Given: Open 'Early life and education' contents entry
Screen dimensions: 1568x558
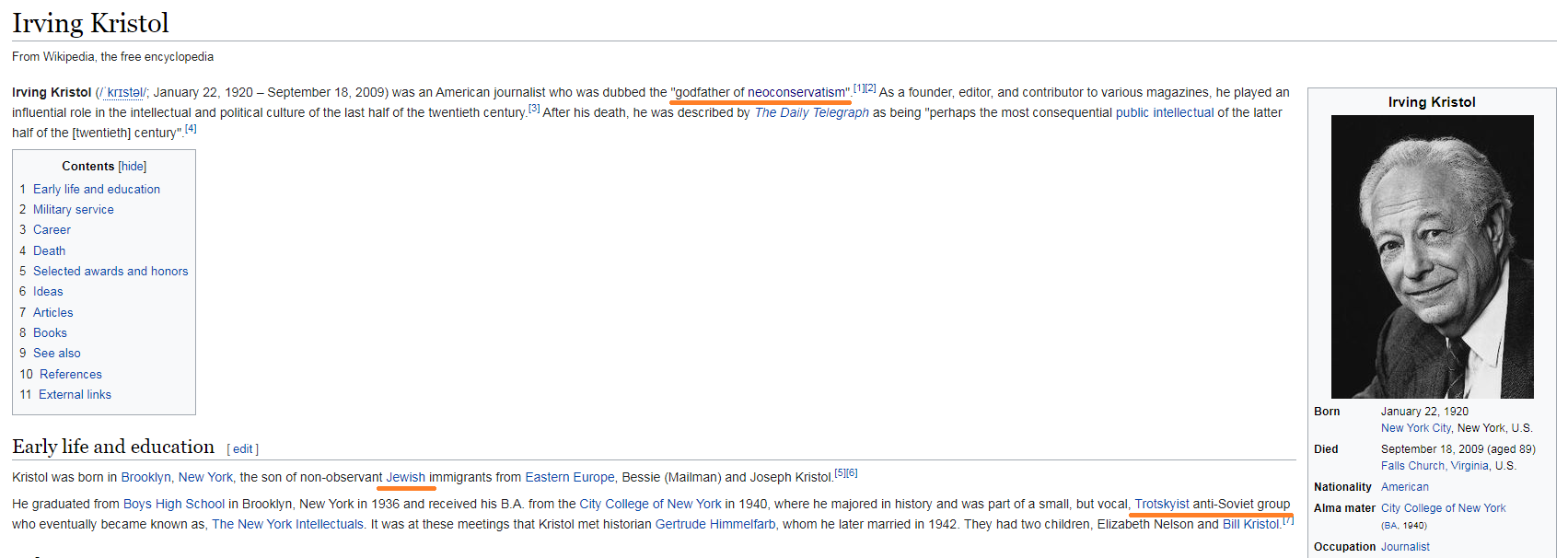Looking at the screenshot, I should 97,189.
